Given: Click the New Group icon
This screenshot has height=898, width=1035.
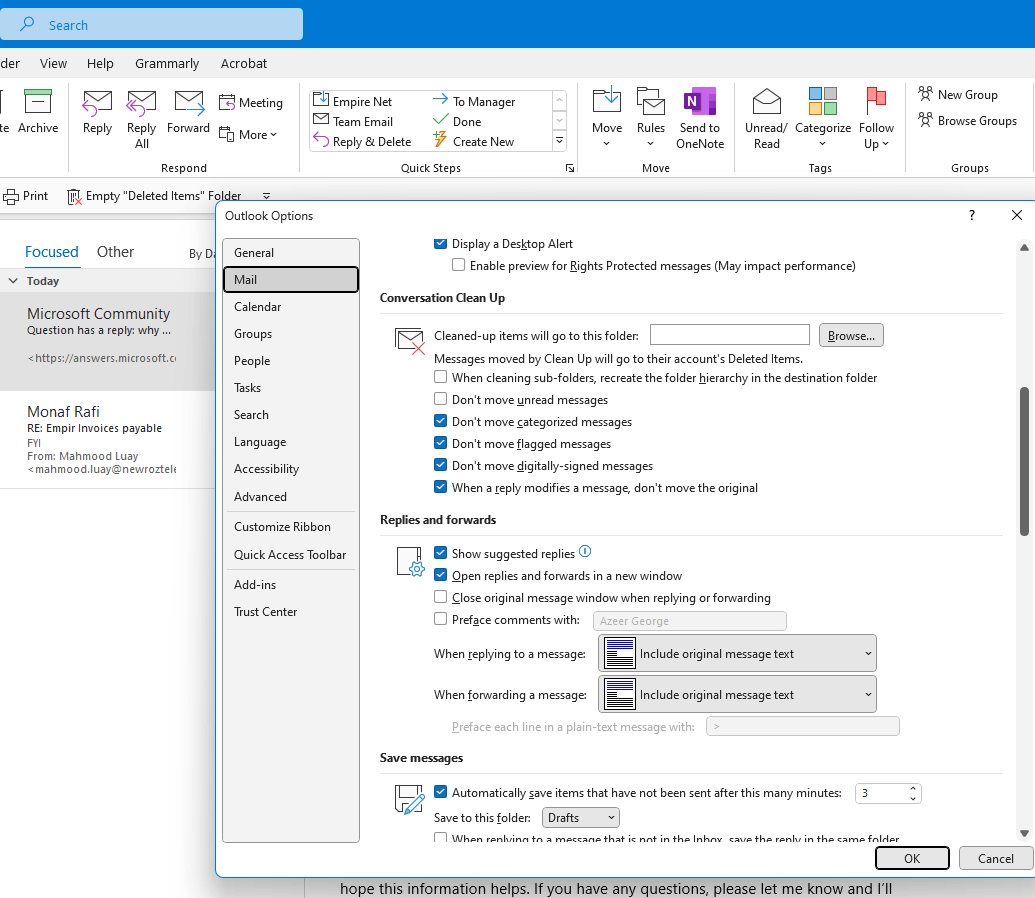Looking at the screenshot, I should click(925, 94).
